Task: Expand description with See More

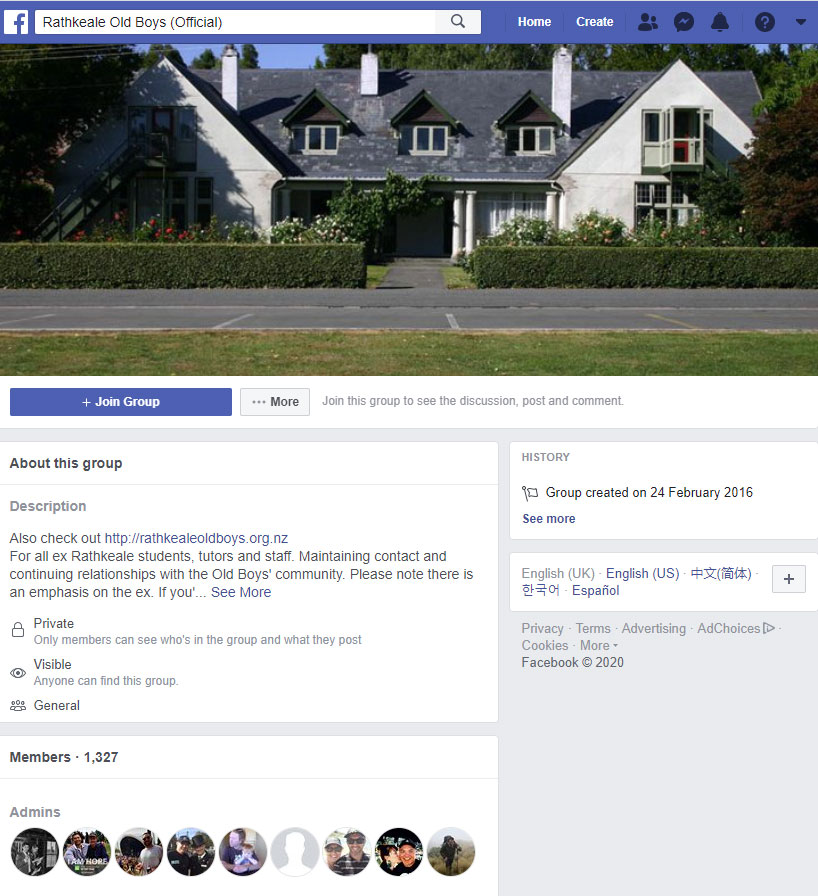Action: 241,592
